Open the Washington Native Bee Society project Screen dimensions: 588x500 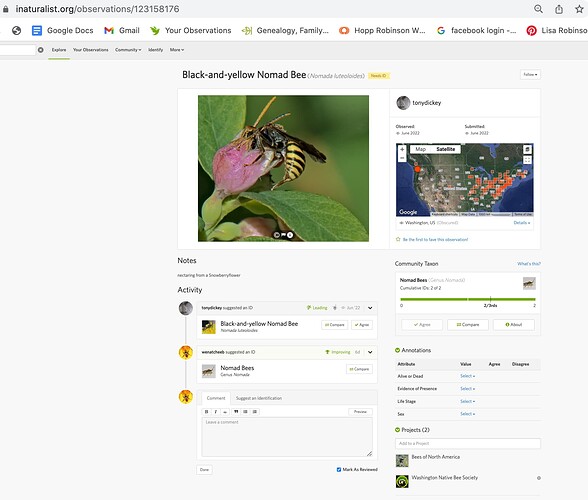click(x=445, y=477)
